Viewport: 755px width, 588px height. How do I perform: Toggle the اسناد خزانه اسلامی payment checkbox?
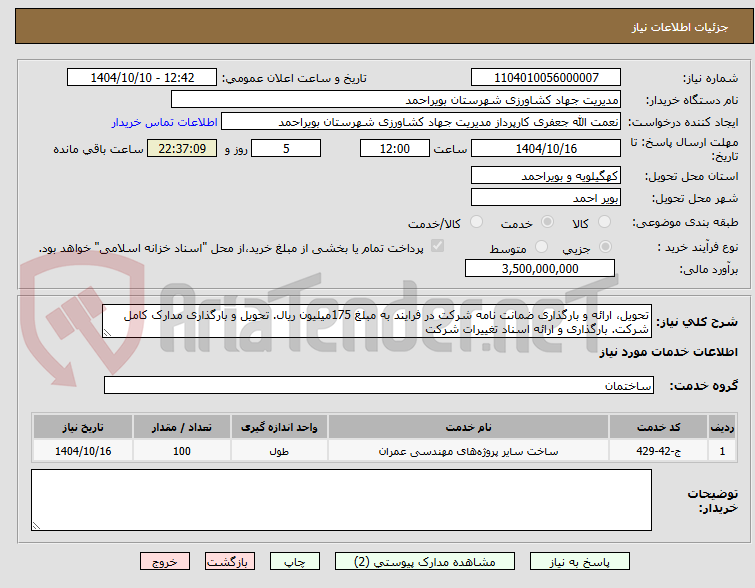click(437, 246)
